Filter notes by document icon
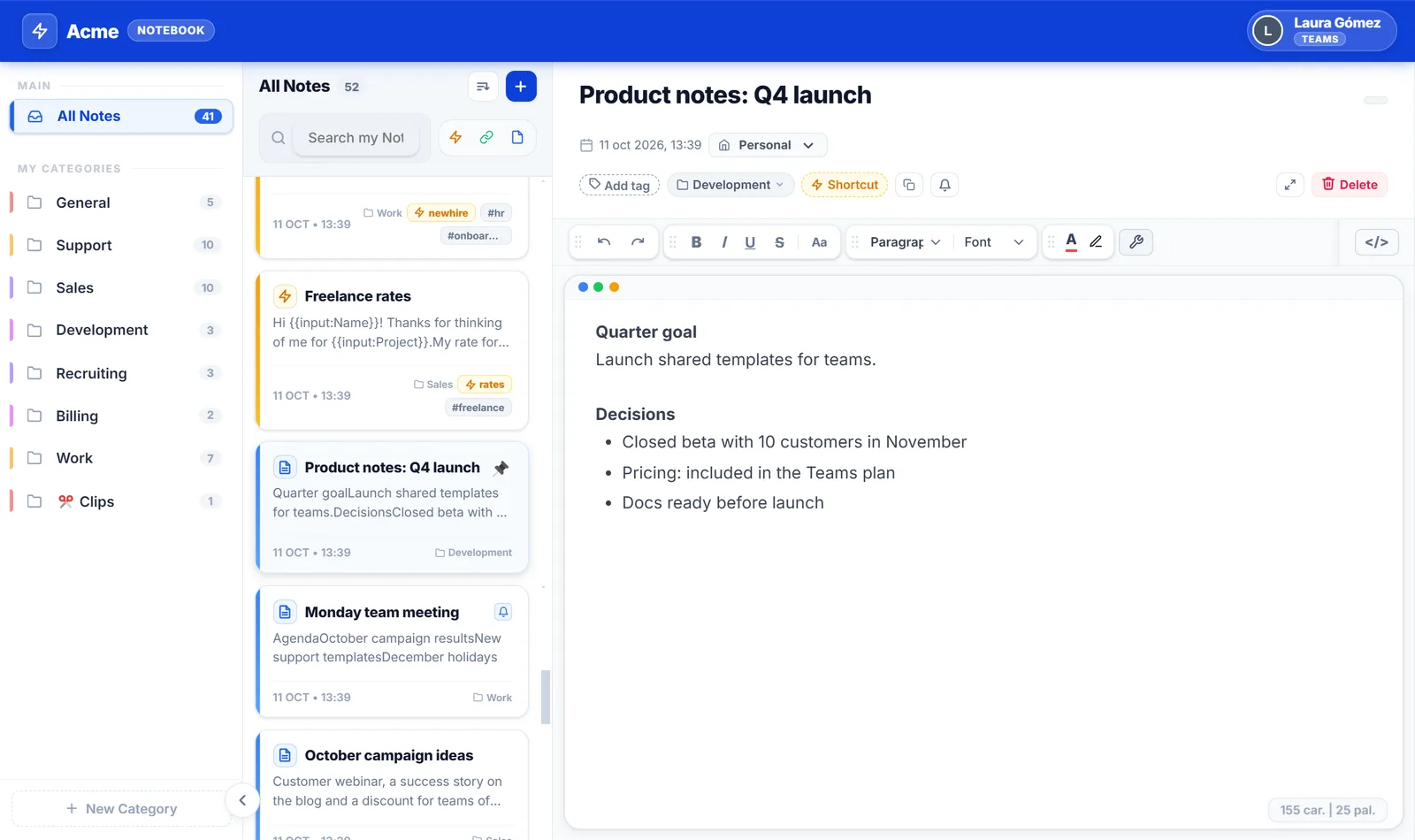1415x840 pixels. tap(517, 137)
